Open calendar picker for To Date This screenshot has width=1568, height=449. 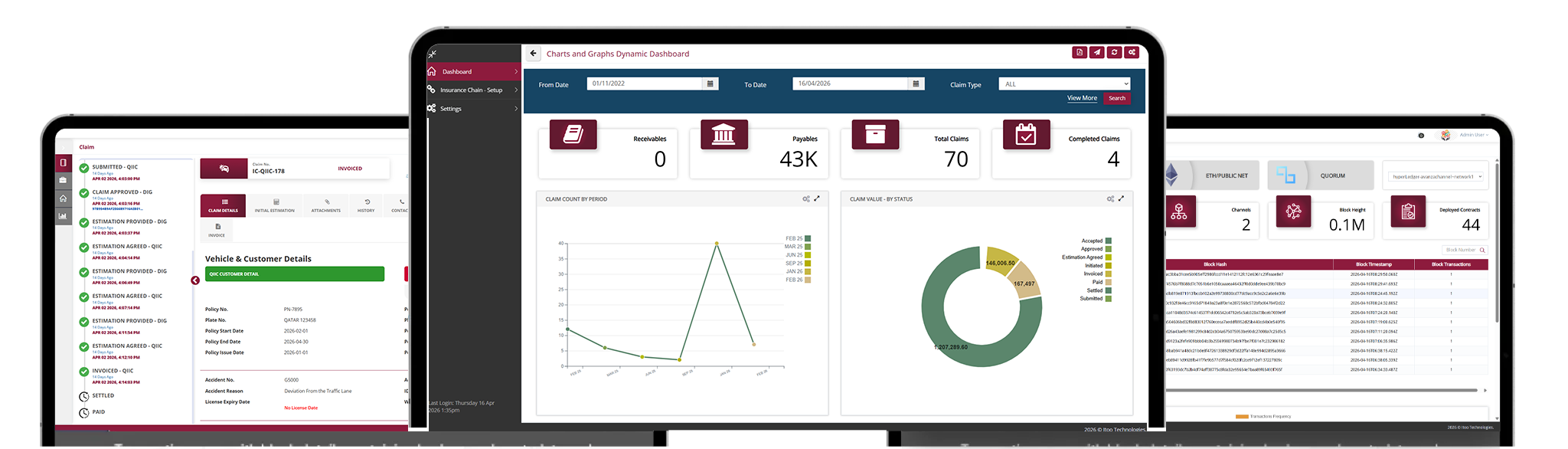(x=916, y=84)
